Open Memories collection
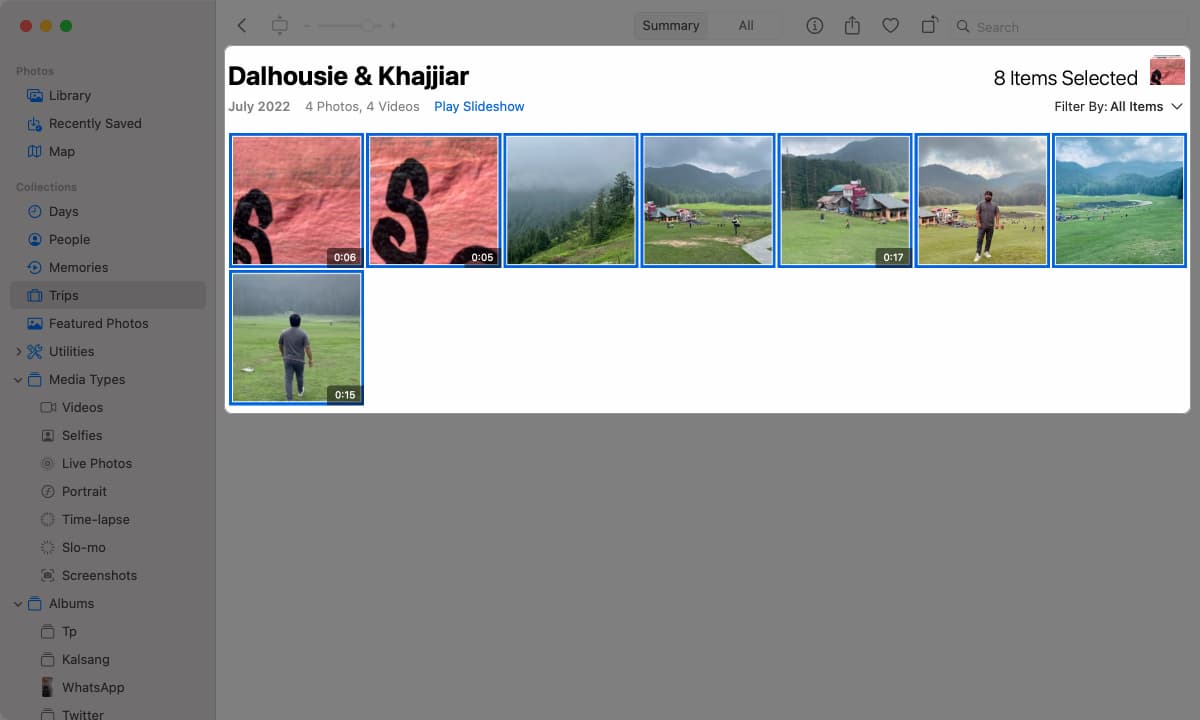The width and height of the screenshot is (1200, 720). point(108,268)
